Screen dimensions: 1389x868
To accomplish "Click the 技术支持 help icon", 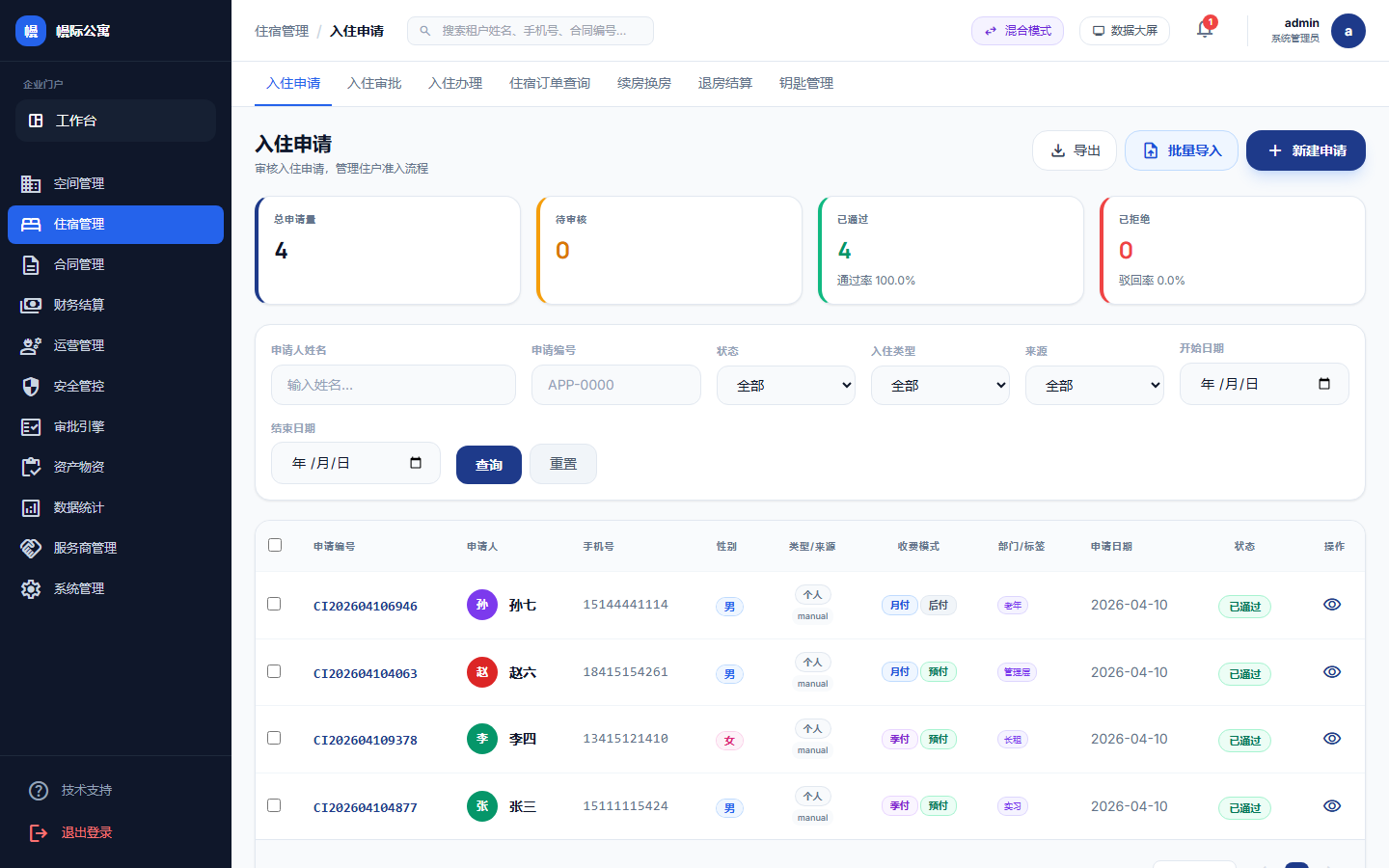I will (39, 790).
